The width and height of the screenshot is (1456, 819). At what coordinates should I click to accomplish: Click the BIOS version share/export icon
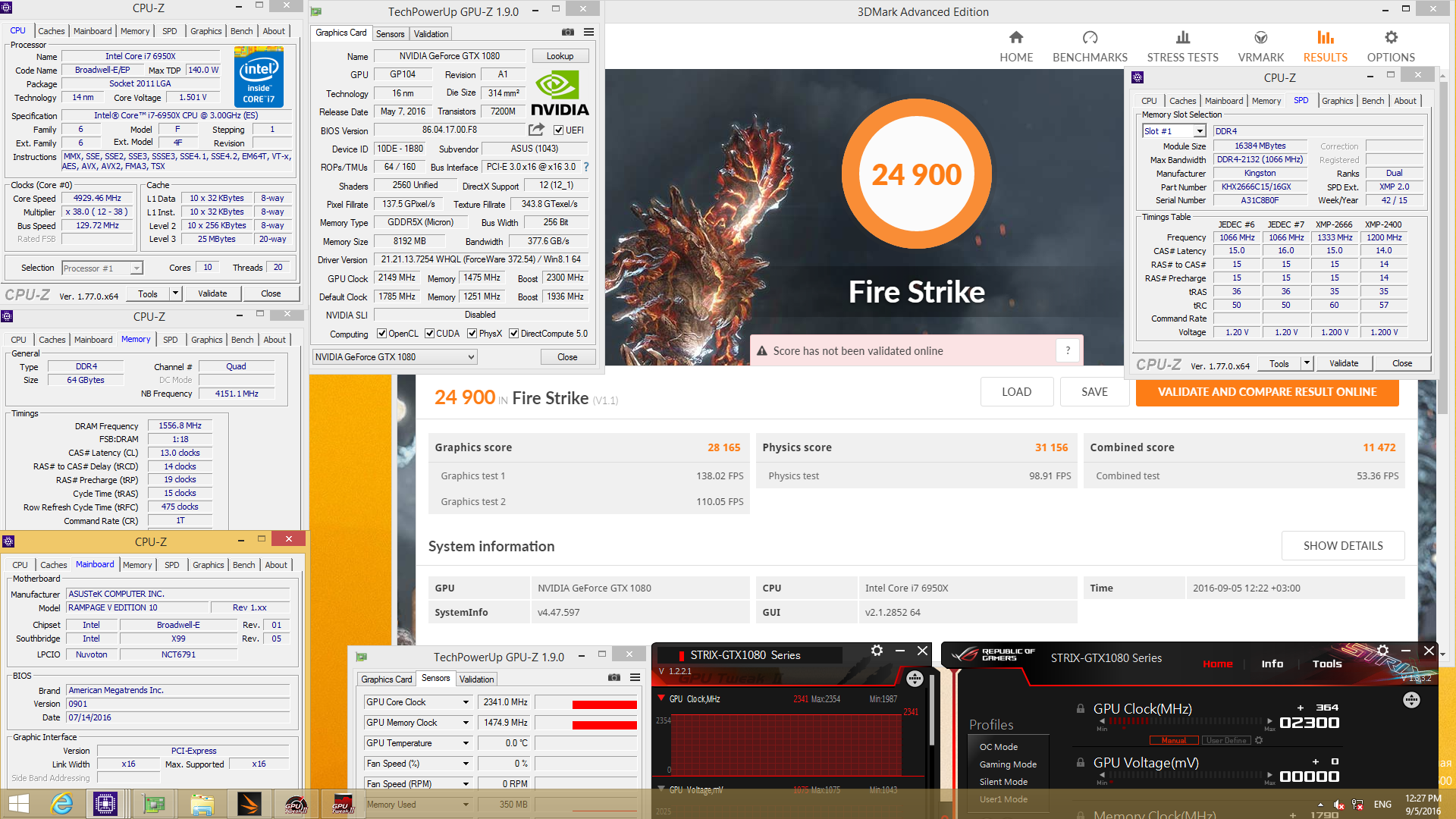pyautogui.click(x=536, y=130)
